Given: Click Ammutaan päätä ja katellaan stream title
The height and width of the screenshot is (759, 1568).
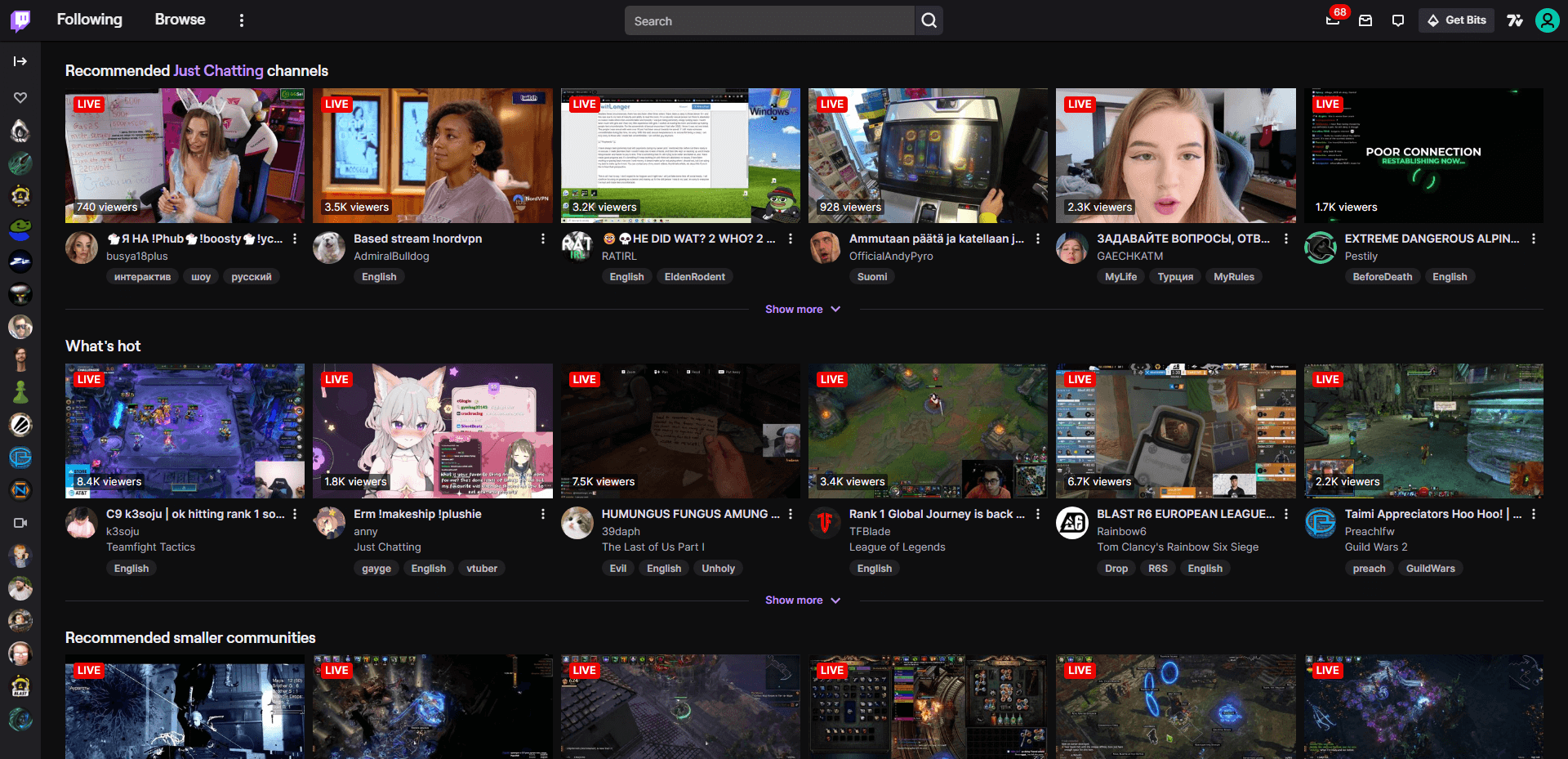Looking at the screenshot, I should coord(936,239).
